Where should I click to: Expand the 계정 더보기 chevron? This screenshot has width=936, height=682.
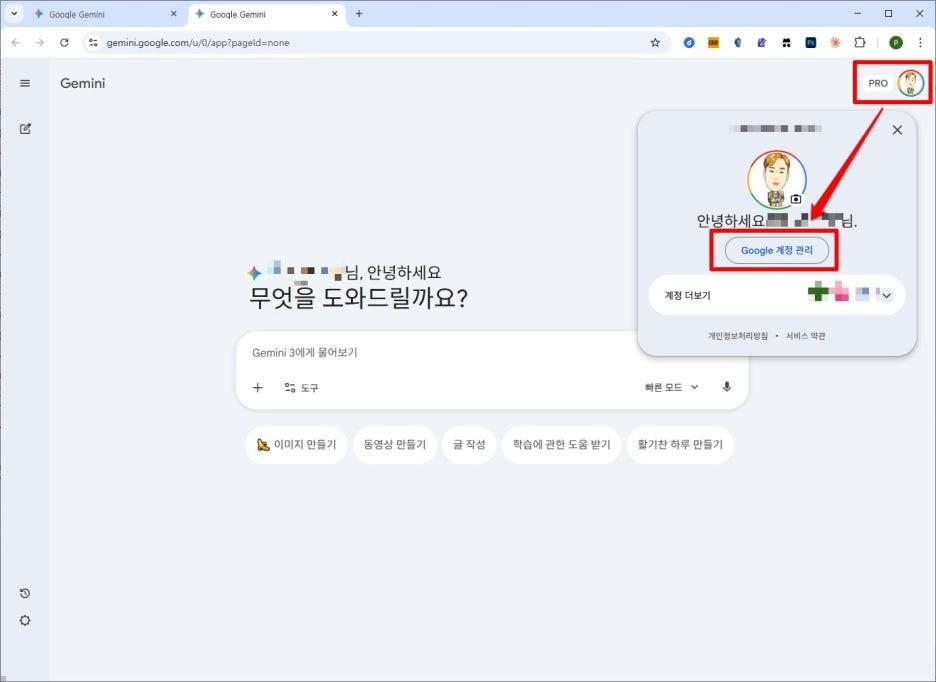pos(886,295)
